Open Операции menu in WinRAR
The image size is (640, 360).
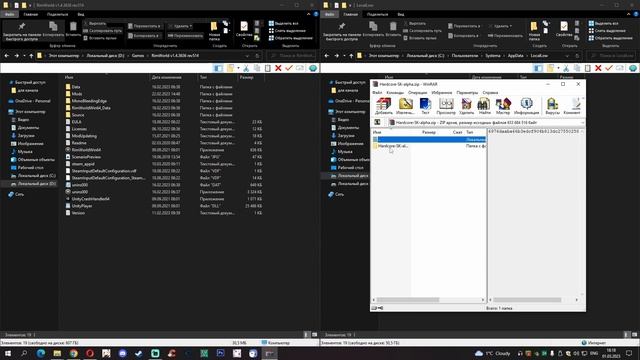tap(417, 93)
